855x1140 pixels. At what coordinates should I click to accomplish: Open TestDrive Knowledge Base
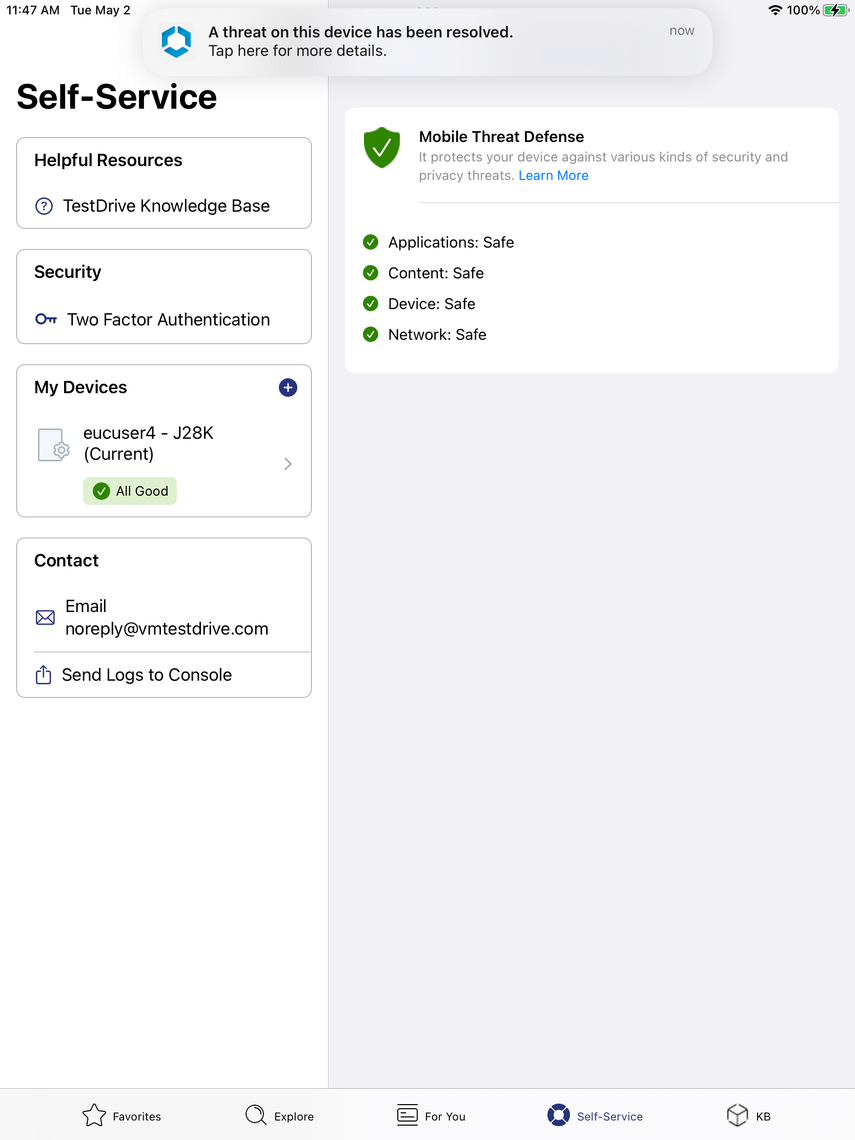(x=166, y=206)
